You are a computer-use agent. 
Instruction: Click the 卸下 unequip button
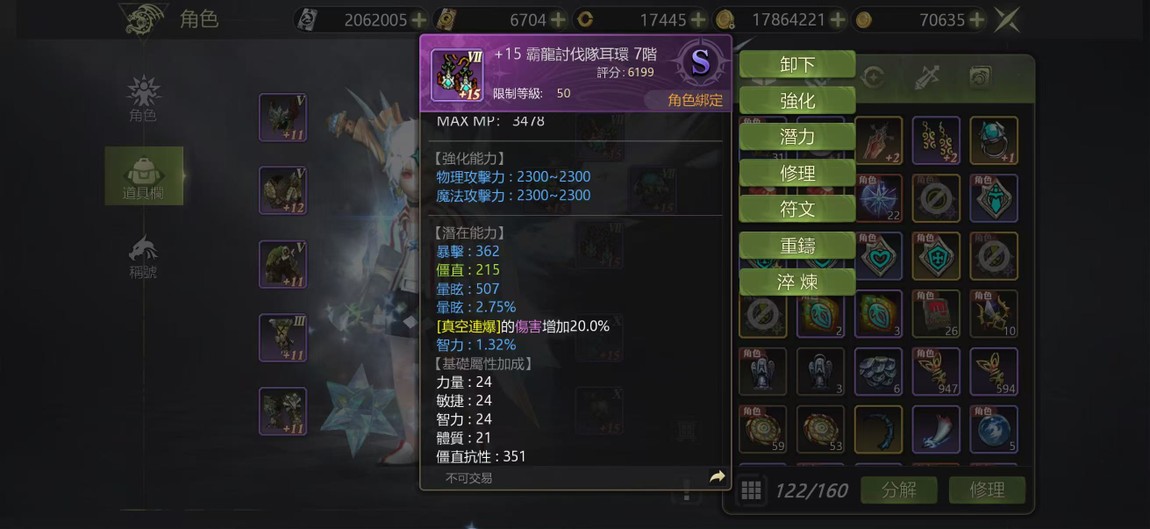coord(797,65)
